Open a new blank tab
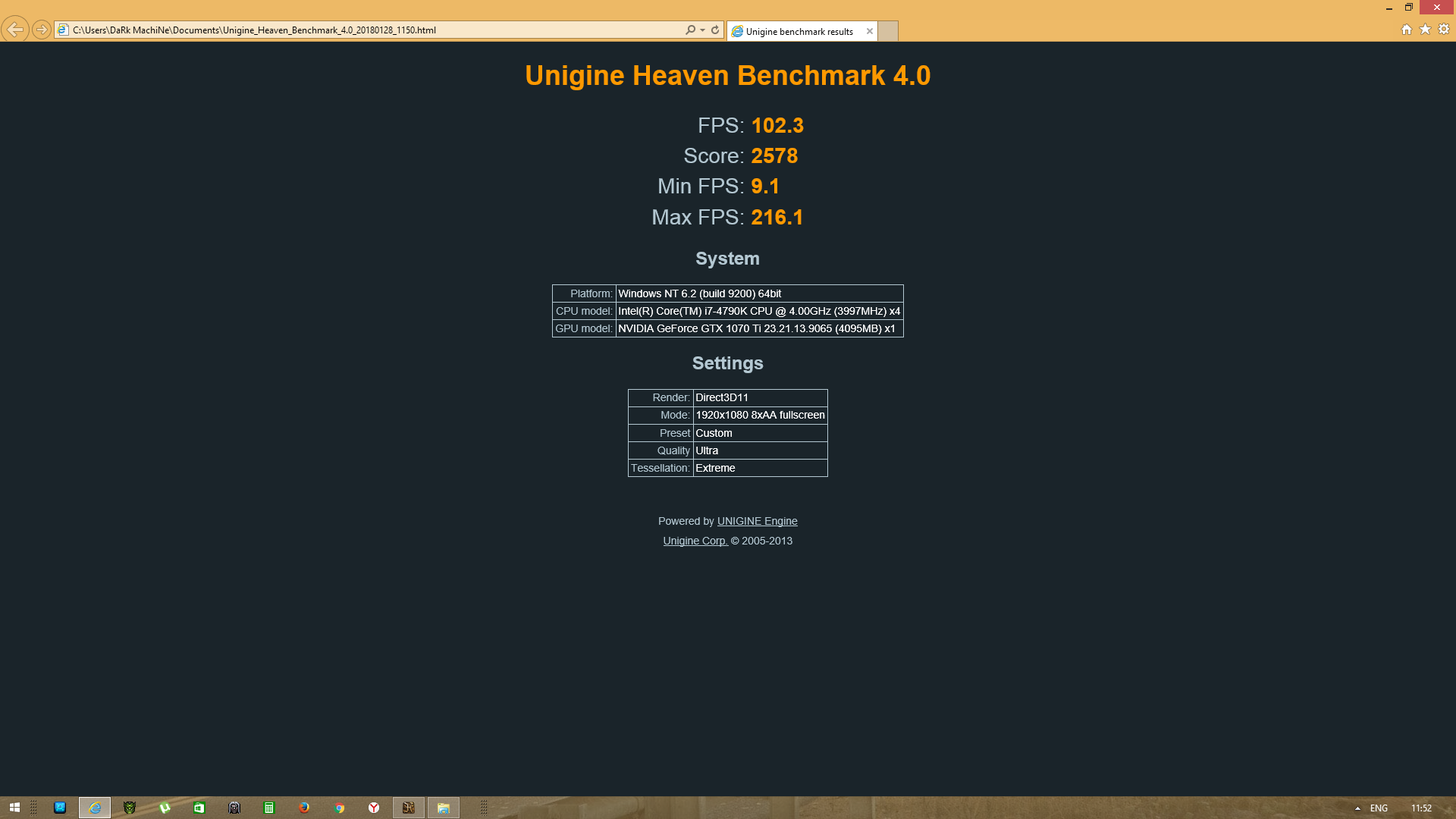Image resolution: width=1456 pixels, height=819 pixels. [888, 31]
